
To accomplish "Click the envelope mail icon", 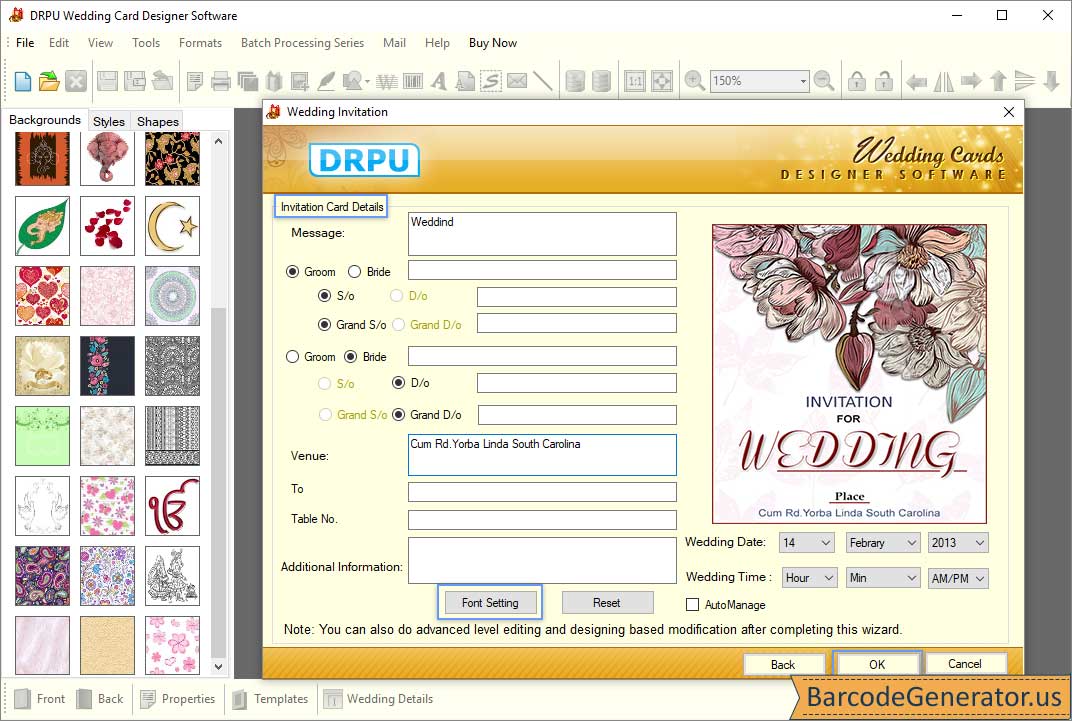I will (517, 81).
